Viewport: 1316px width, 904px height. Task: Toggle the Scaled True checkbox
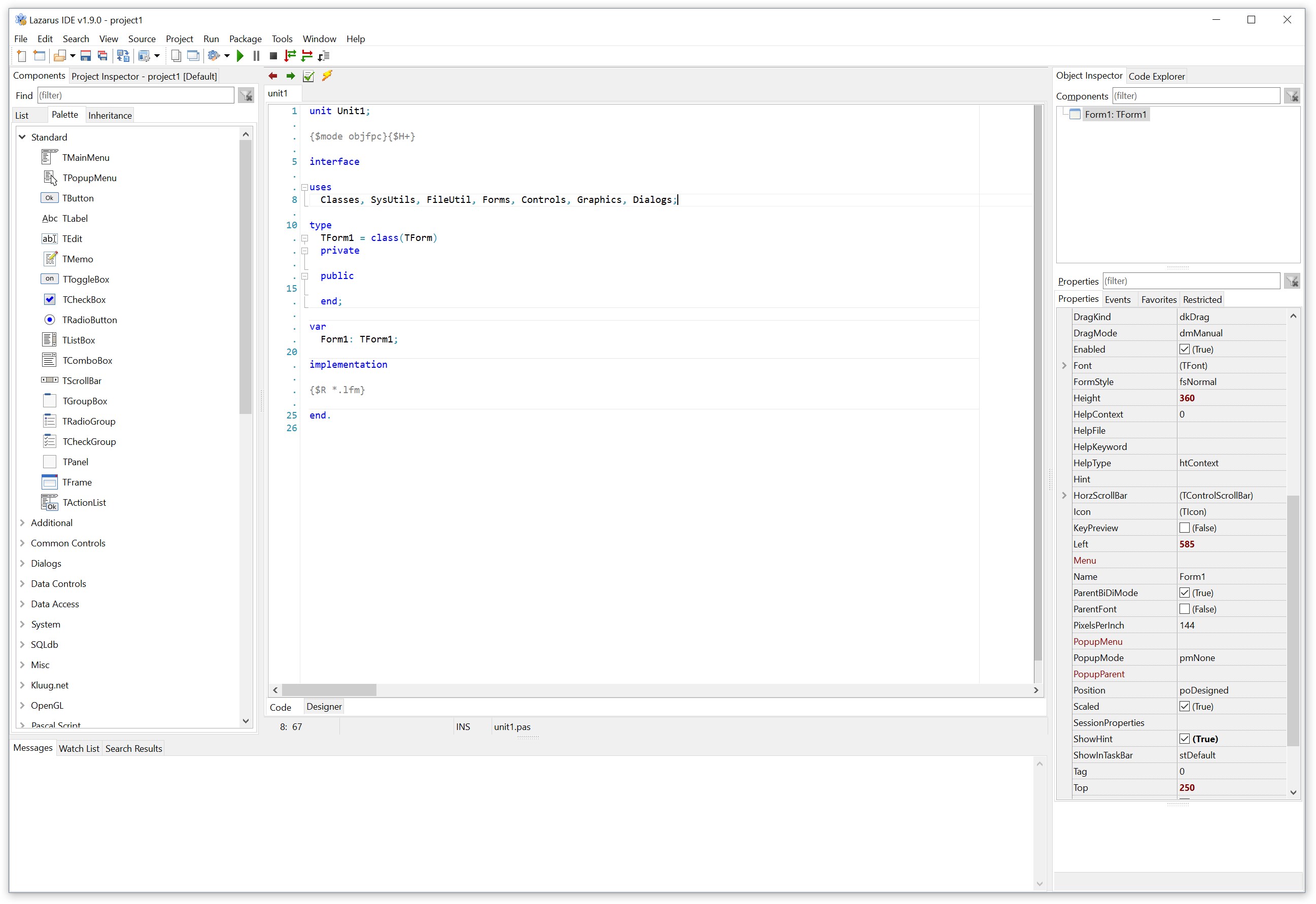pos(1184,706)
